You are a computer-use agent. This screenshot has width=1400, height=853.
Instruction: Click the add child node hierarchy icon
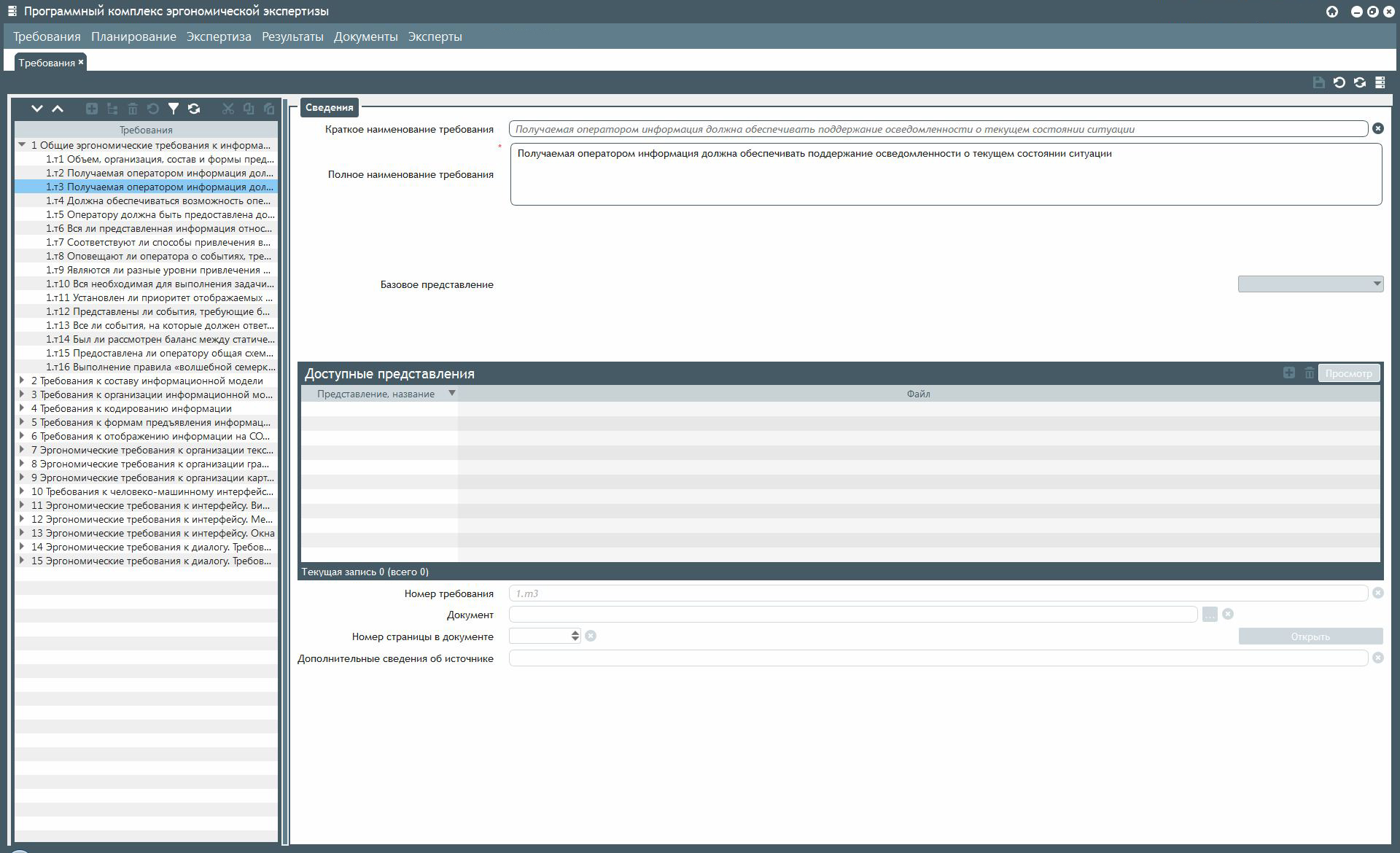[x=112, y=109]
